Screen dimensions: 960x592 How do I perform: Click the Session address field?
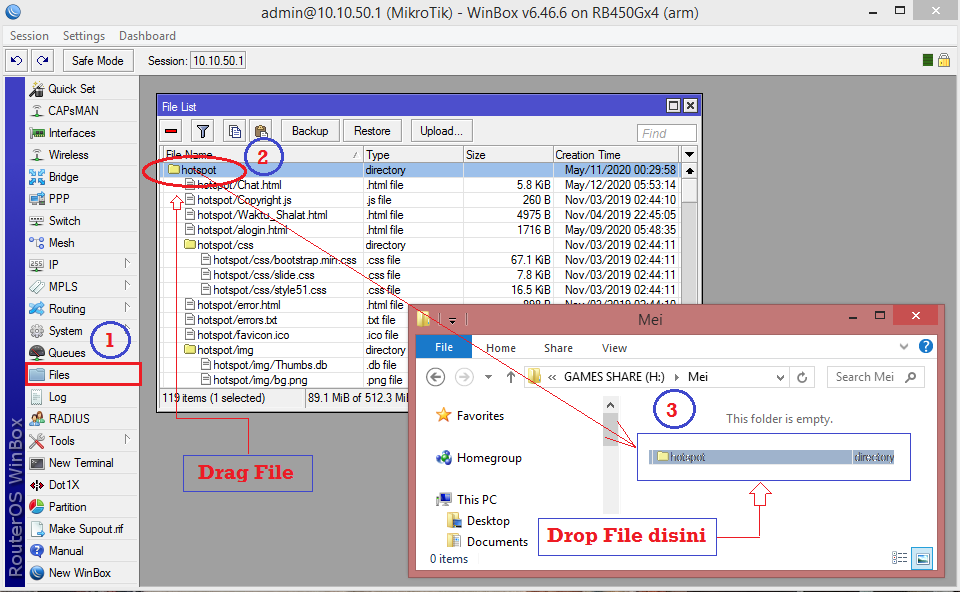[x=218, y=61]
